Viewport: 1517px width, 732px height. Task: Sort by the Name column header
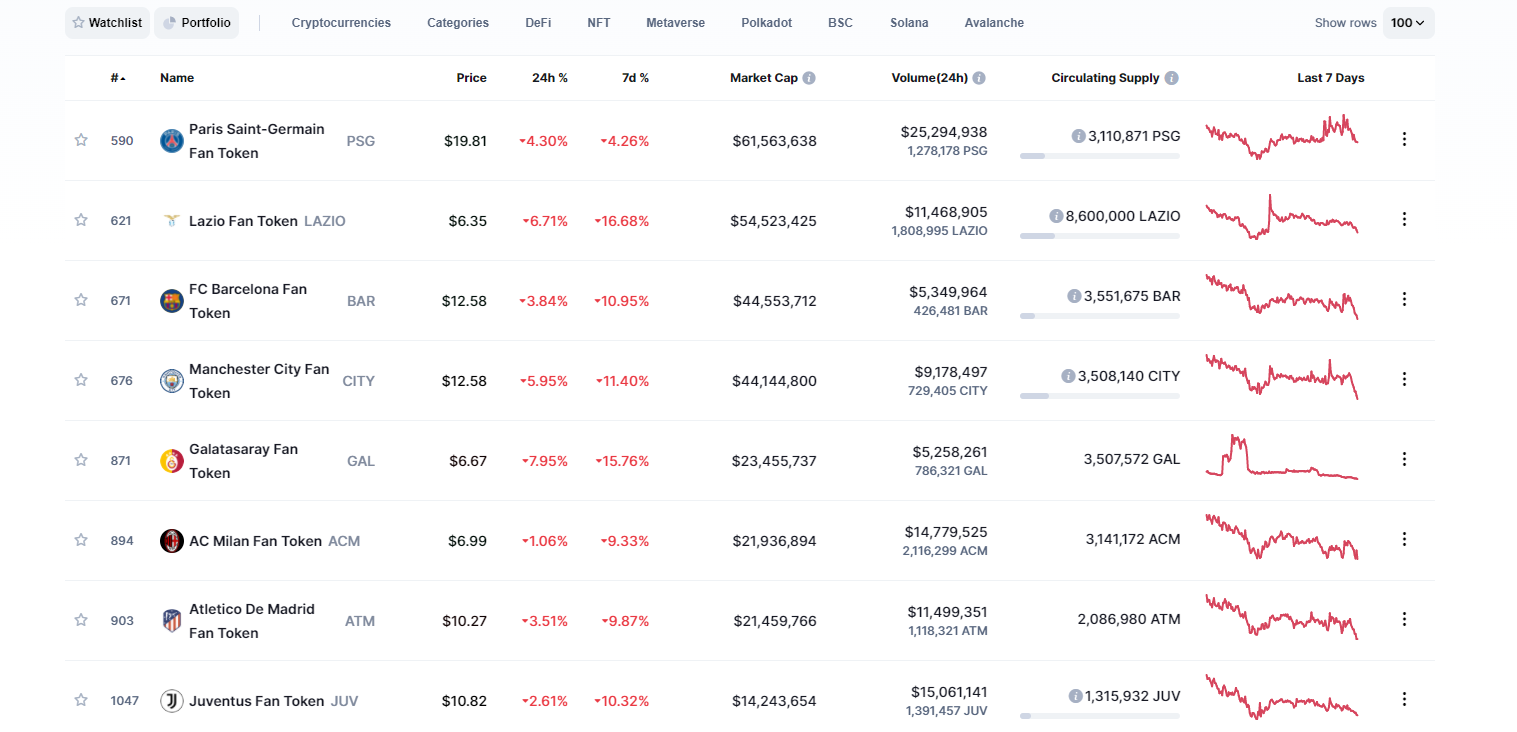pyautogui.click(x=177, y=78)
